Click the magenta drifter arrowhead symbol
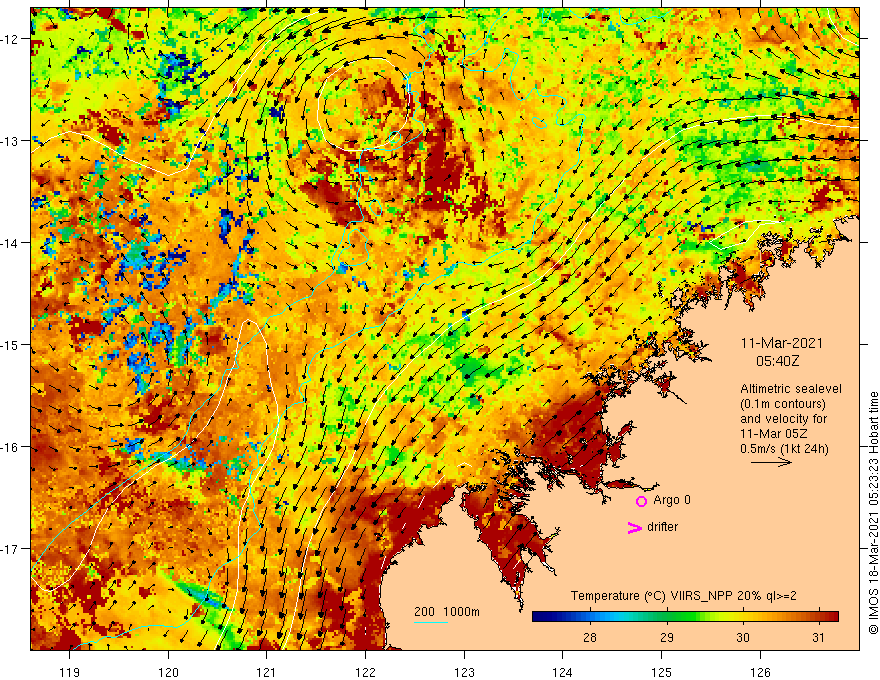 click(x=635, y=527)
